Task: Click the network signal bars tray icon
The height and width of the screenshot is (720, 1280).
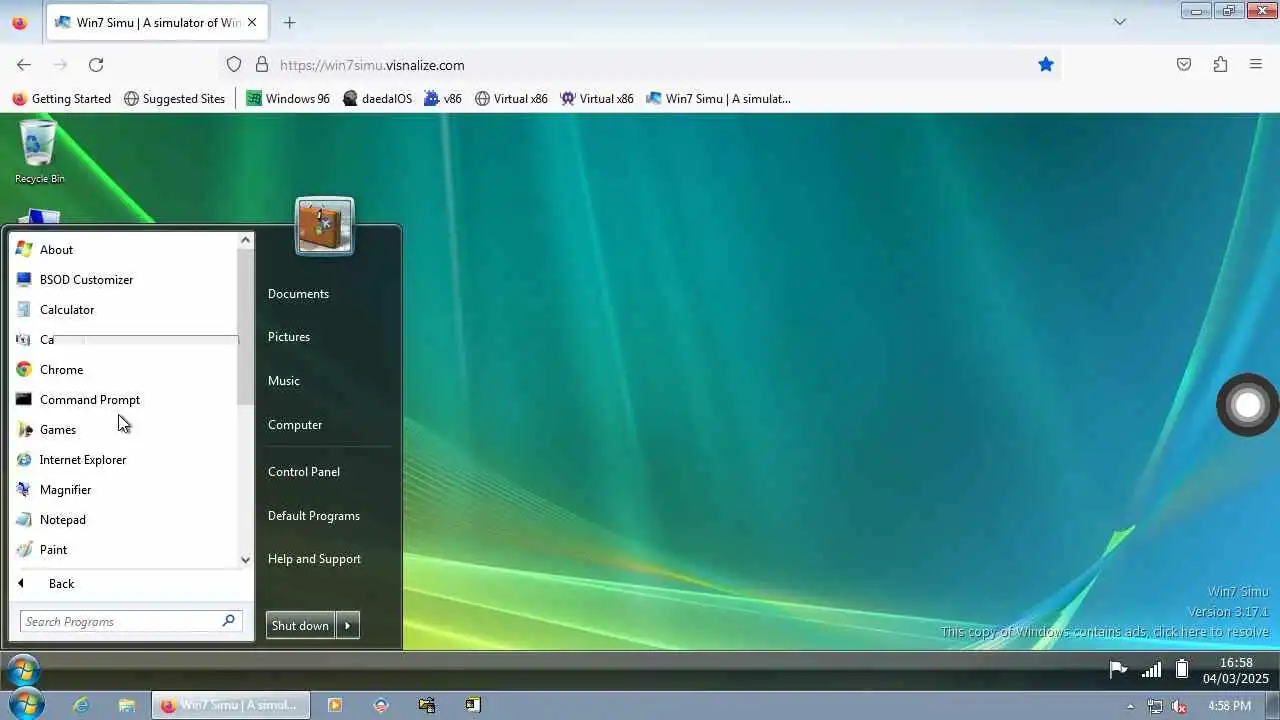Action: click(x=1151, y=669)
